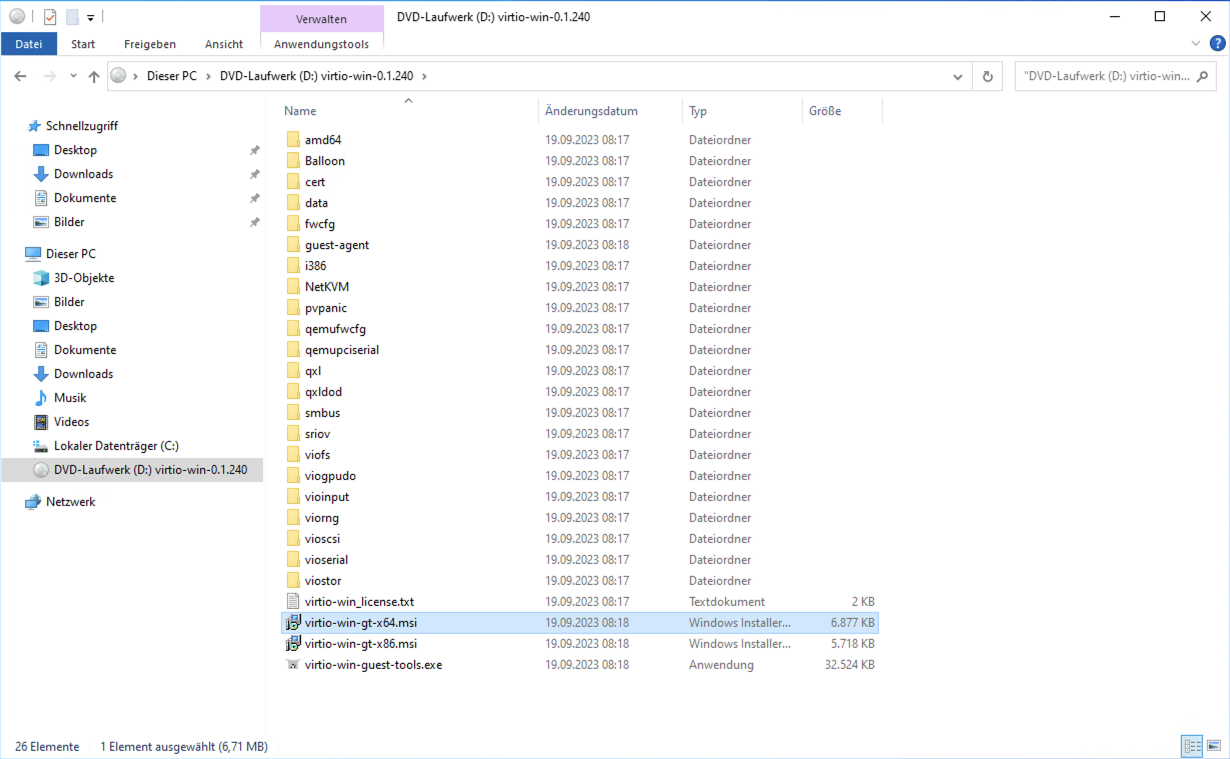
Task: Open Videos in navigation pane
Action: pos(71,422)
